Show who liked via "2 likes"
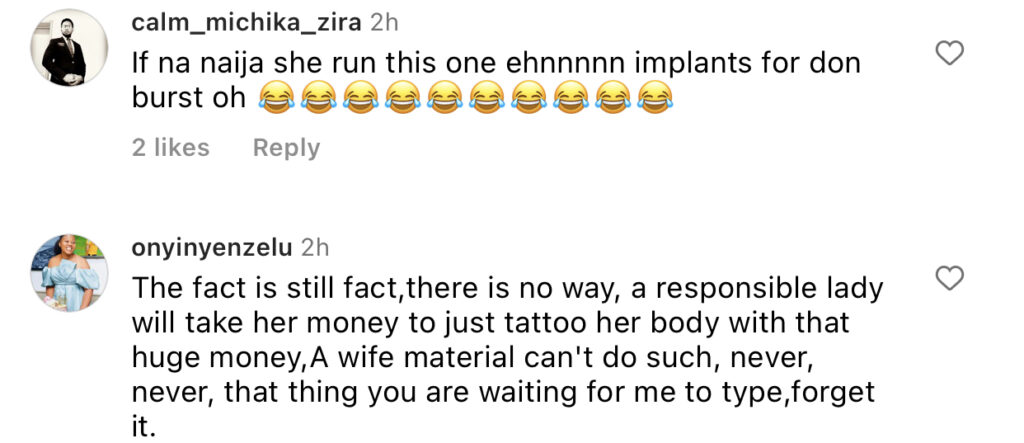 170,148
